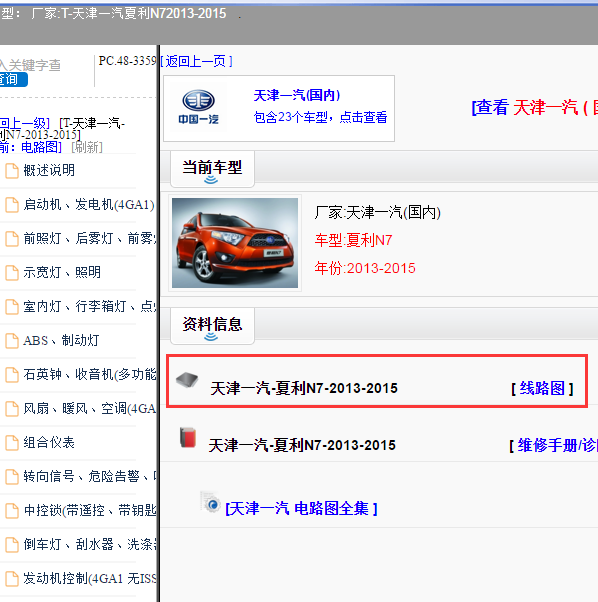This screenshot has width=598, height=602.
Task: Click the red 年份:2013-2015 text
Action: point(365,268)
